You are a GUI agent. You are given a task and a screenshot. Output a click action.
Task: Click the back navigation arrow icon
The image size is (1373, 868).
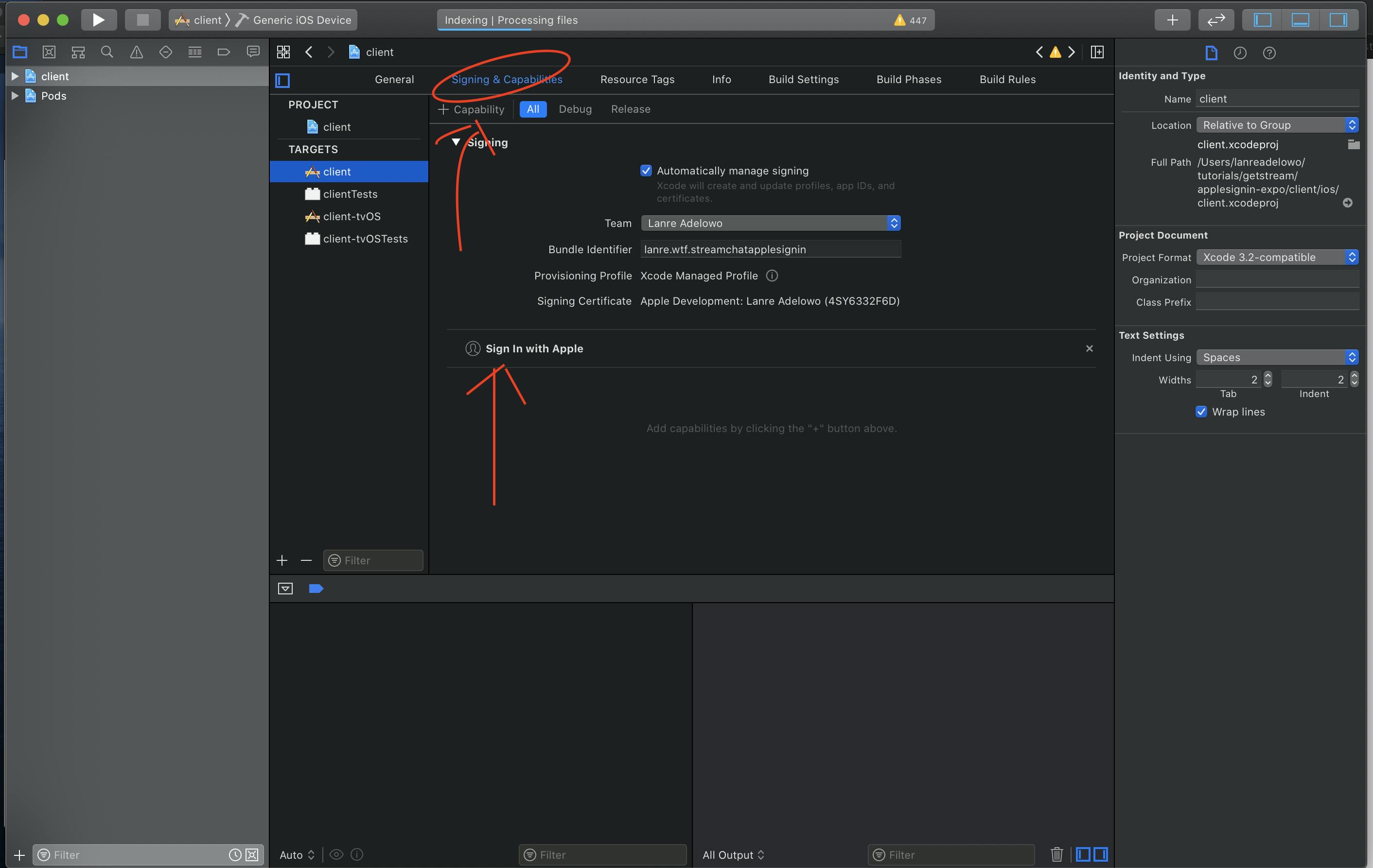[x=308, y=52]
